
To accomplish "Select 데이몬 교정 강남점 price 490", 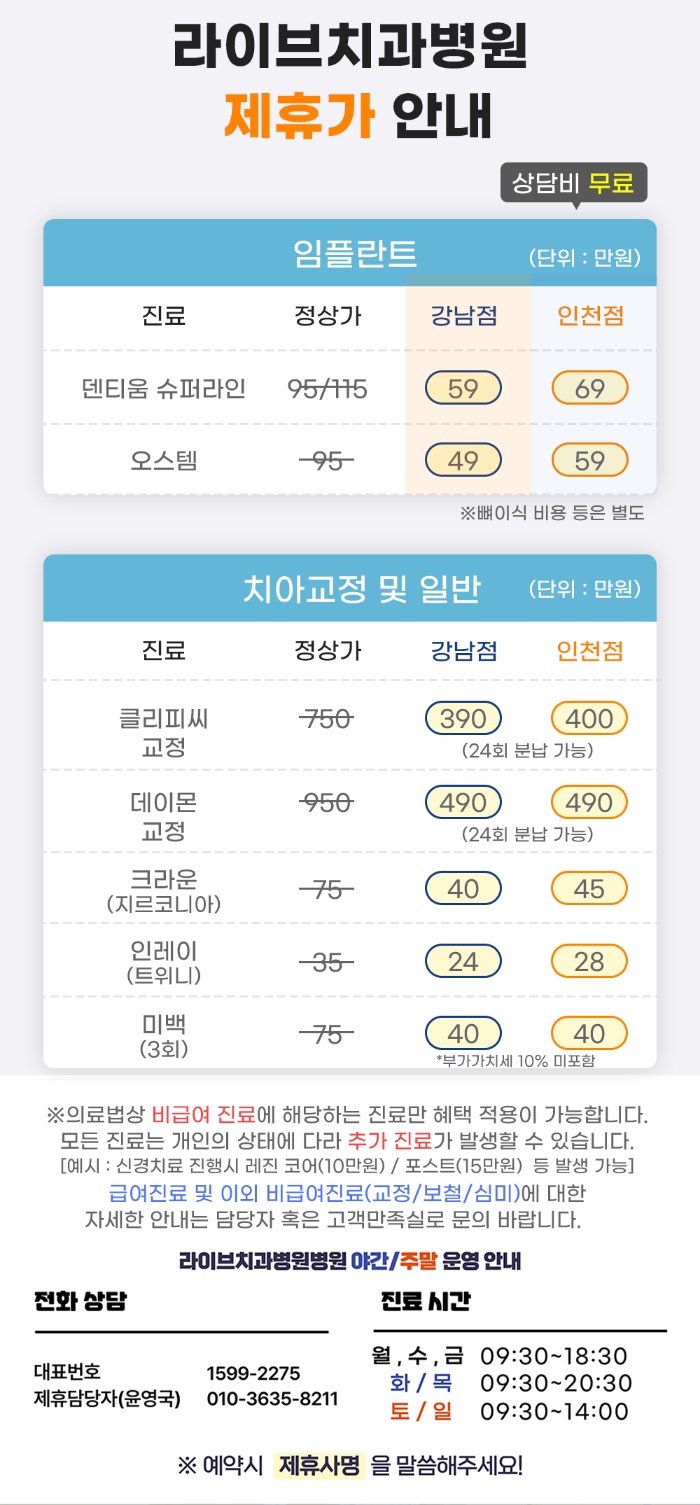I will point(463,802).
